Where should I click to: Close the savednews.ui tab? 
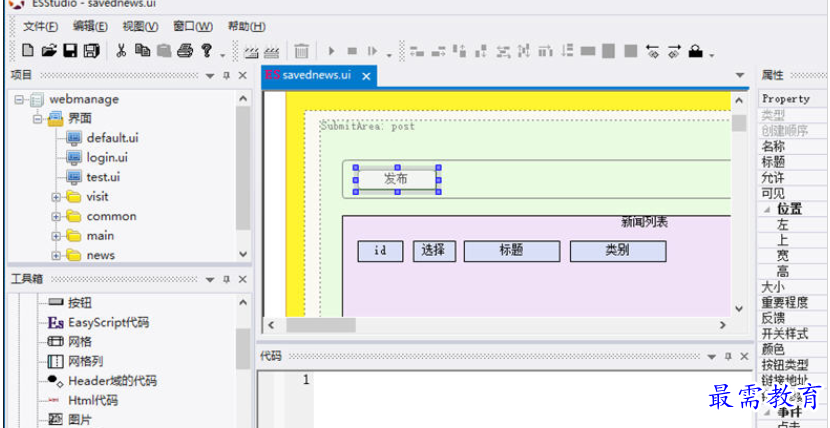(366, 77)
